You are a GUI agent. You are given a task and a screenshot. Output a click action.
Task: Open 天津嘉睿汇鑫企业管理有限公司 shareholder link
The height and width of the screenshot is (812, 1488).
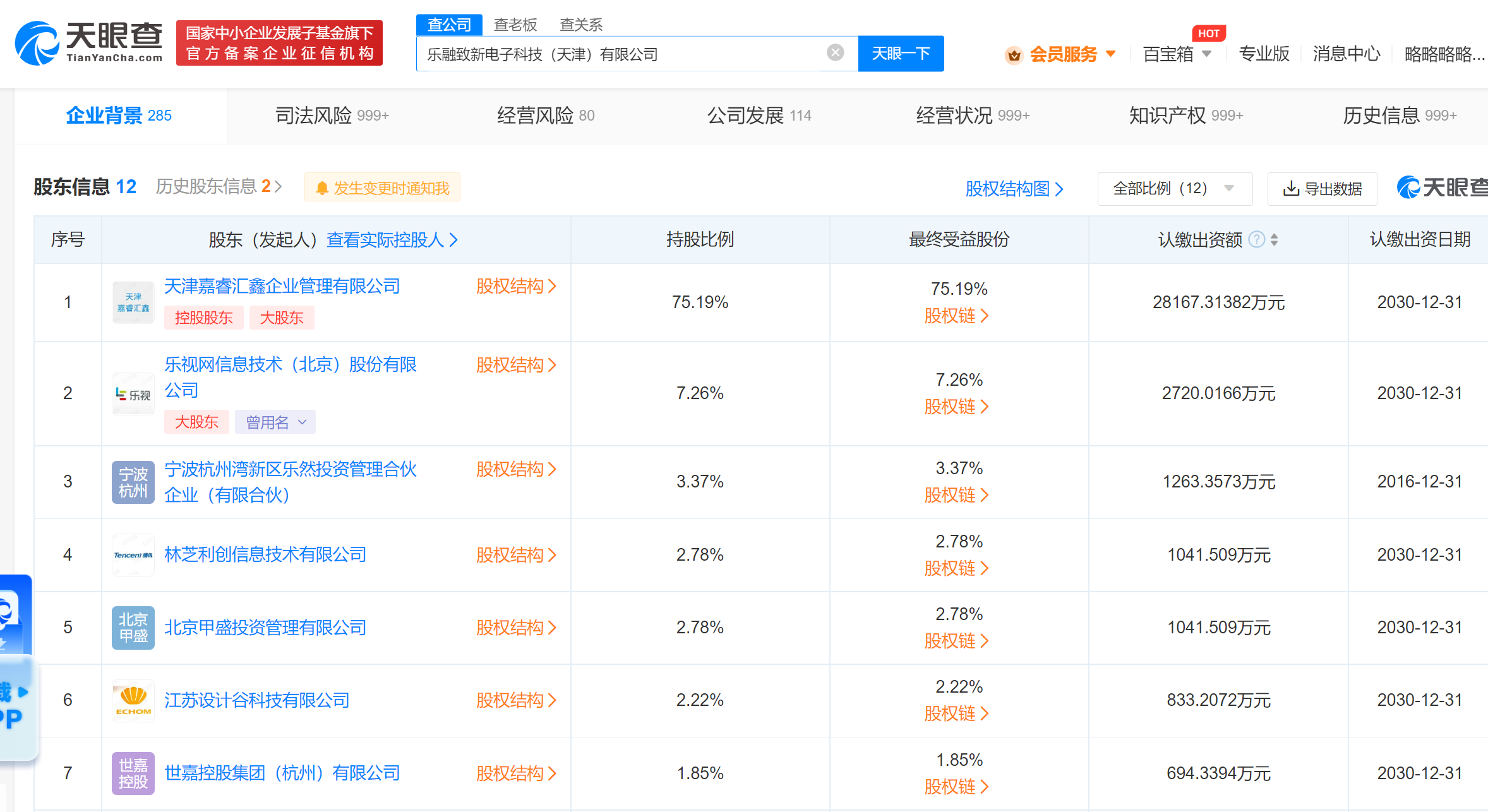(x=282, y=286)
